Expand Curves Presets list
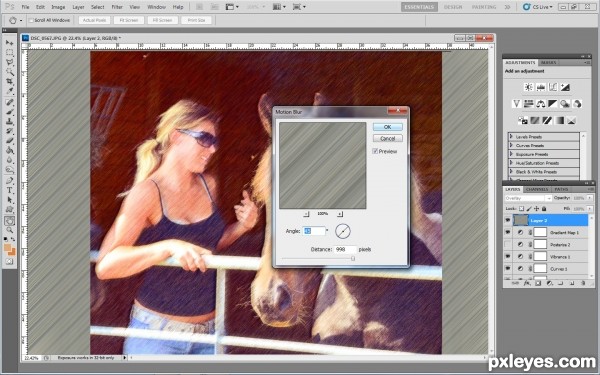This screenshot has height=375, width=600. point(511,145)
